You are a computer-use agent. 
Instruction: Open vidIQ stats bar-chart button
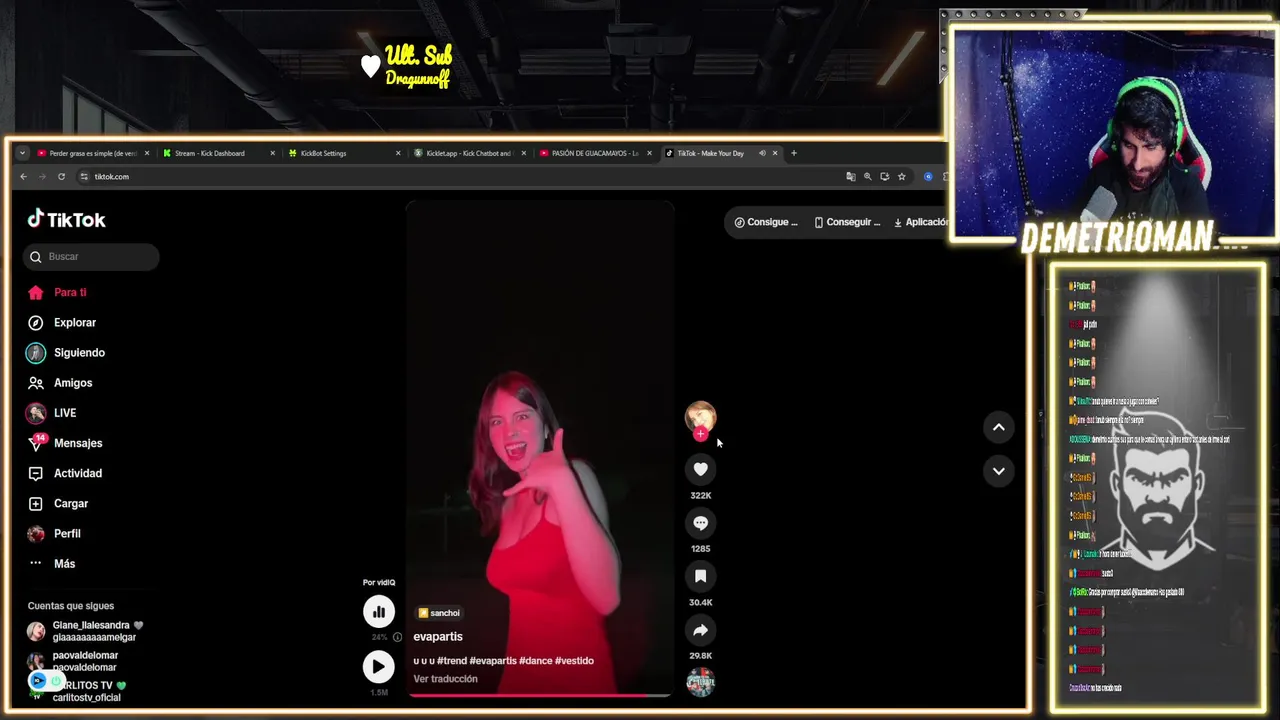(378, 611)
